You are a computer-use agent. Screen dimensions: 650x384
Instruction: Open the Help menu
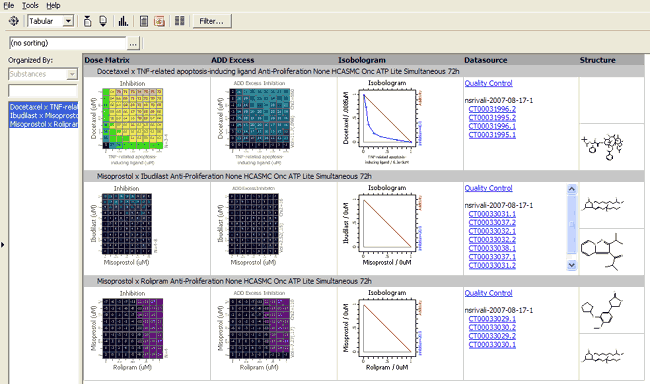tap(53, 5)
